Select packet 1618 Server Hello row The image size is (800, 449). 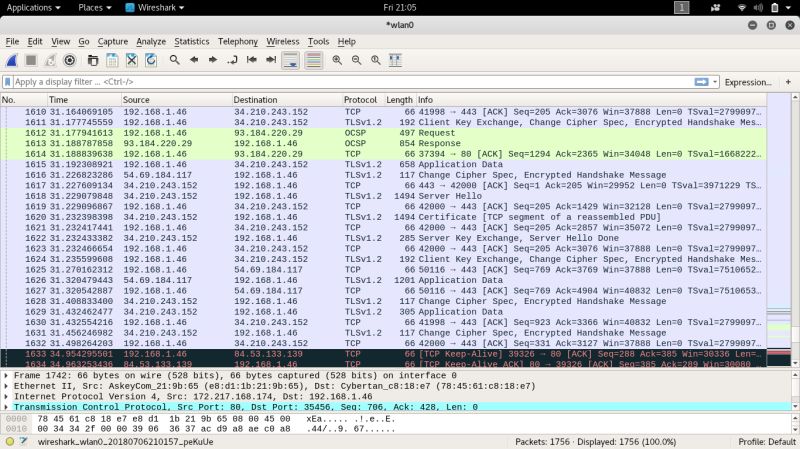point(383,196)
